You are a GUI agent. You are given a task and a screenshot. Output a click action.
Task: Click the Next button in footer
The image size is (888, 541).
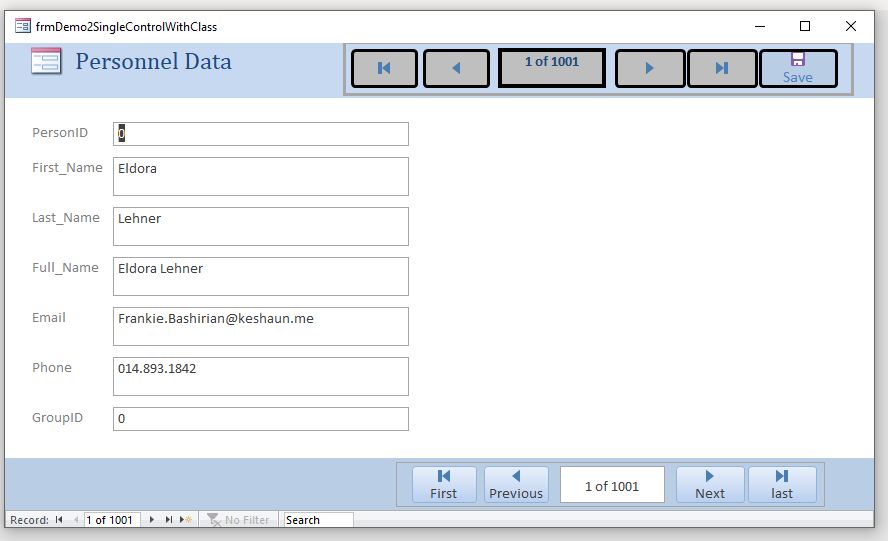coord(710,485)
